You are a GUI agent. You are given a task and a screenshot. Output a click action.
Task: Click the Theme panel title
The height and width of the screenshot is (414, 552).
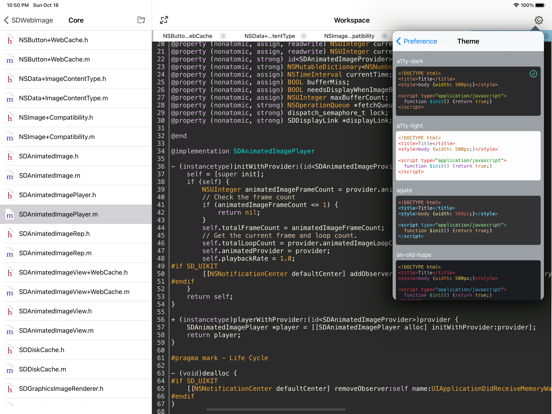[x=468, y=41]
